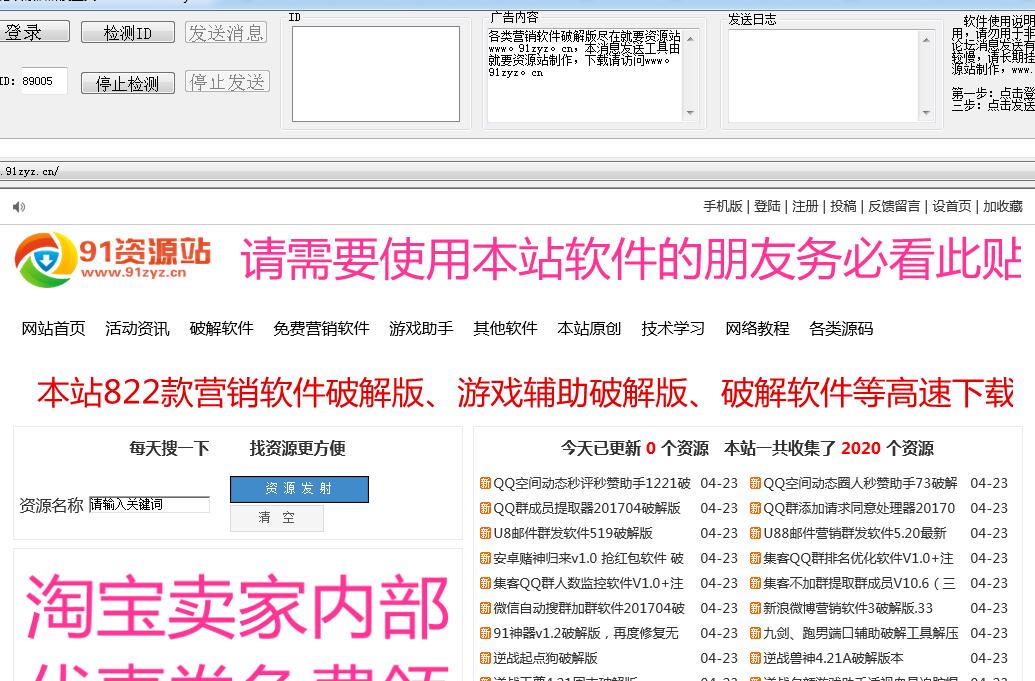Click the disabled 停止发送 button
The width and height of the screenshot is (1035, 681).
click(227, 82)
